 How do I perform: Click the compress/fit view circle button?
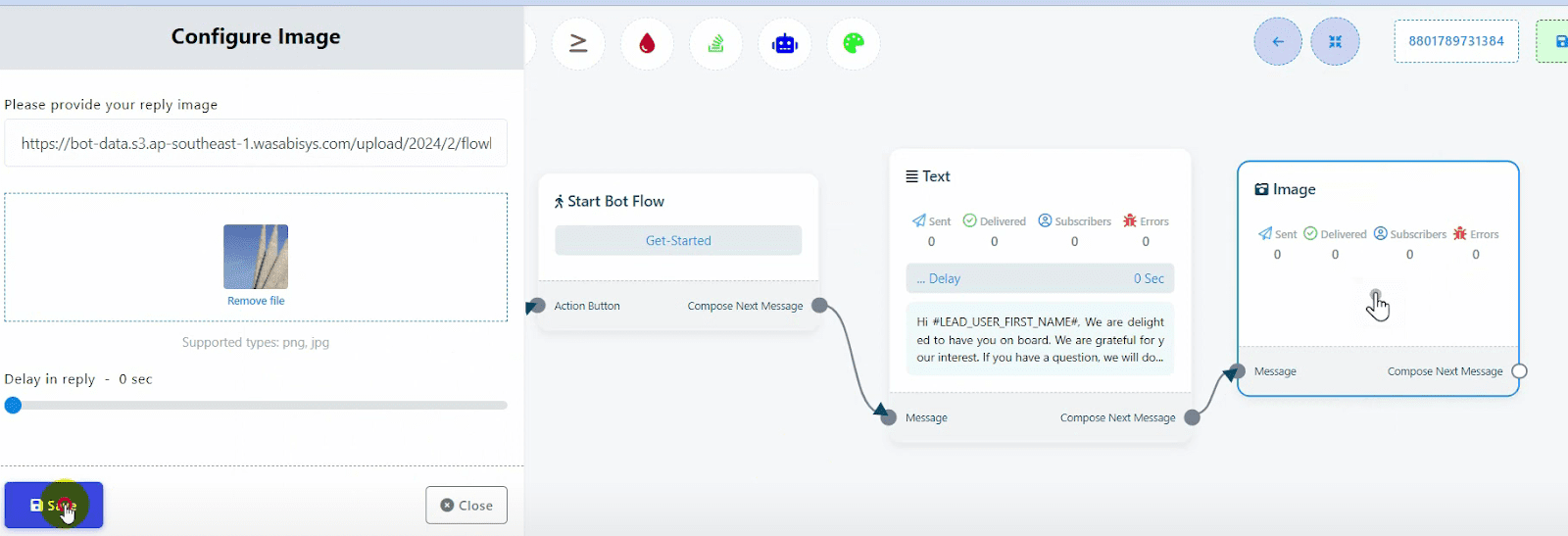1335,41
